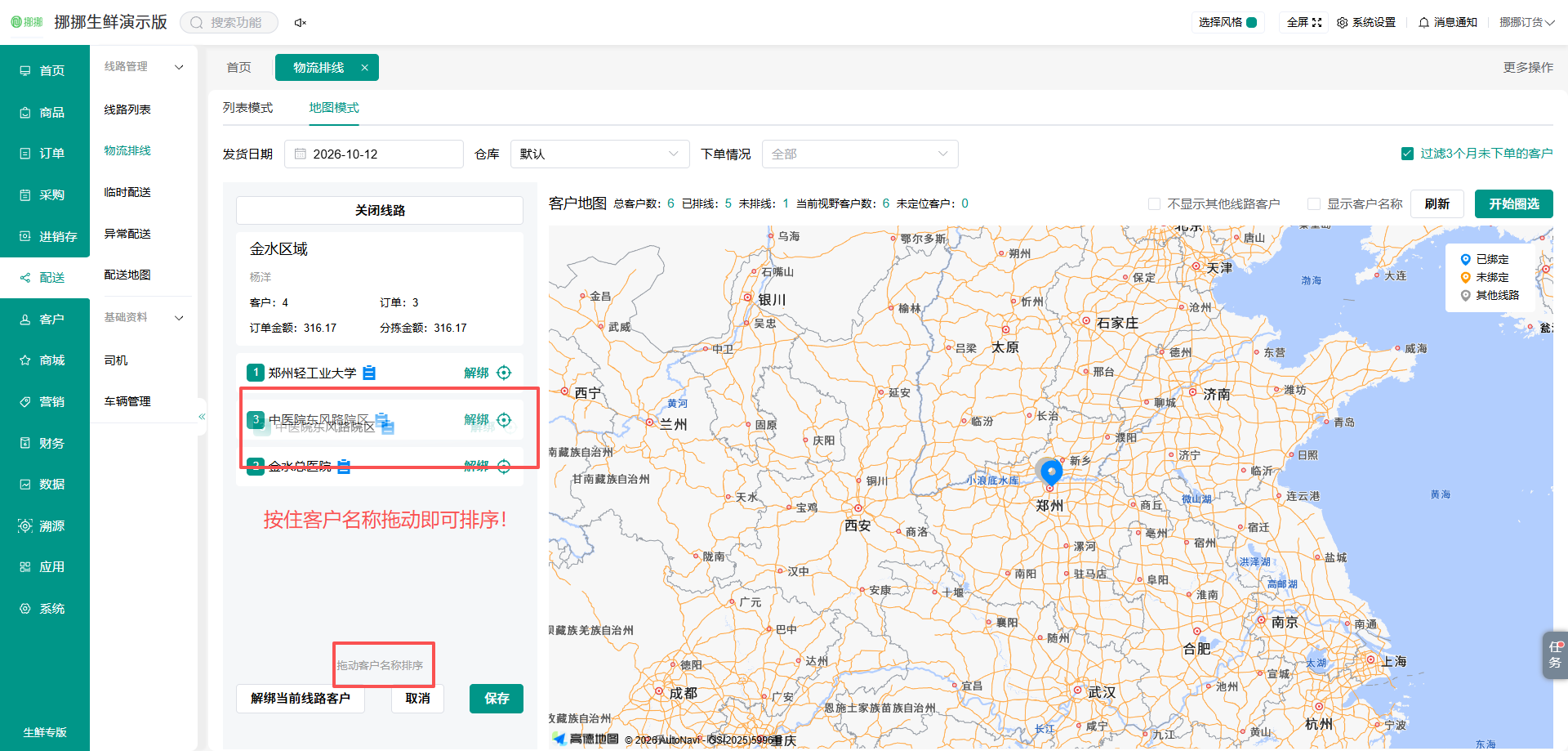This screenshot has width=1568, height=751.
Task: Open 财务 module in sidebar
Action: (x=45, y=443)
